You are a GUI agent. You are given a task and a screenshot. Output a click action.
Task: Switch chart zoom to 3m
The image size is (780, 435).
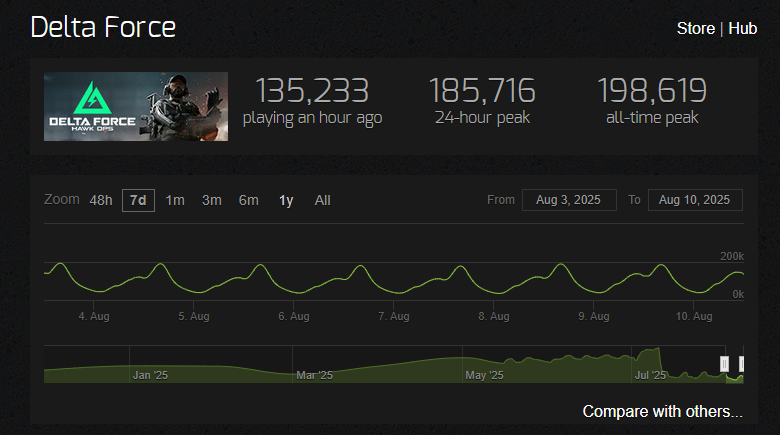click(211, 201)
